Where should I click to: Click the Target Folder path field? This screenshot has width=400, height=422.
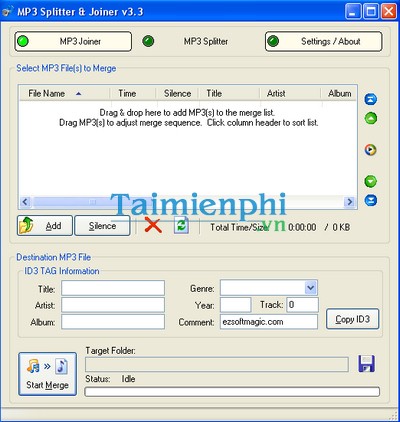point(217,365)
